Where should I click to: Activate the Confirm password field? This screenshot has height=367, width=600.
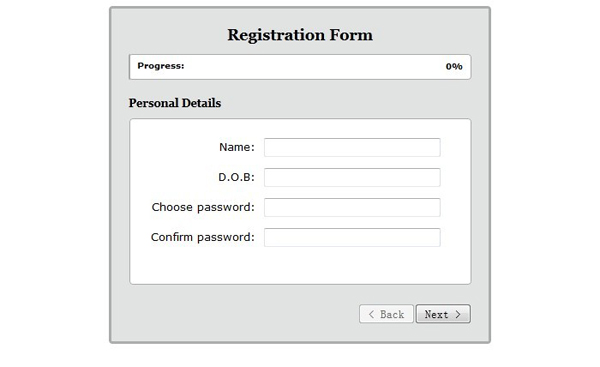(x=352, y=237)
